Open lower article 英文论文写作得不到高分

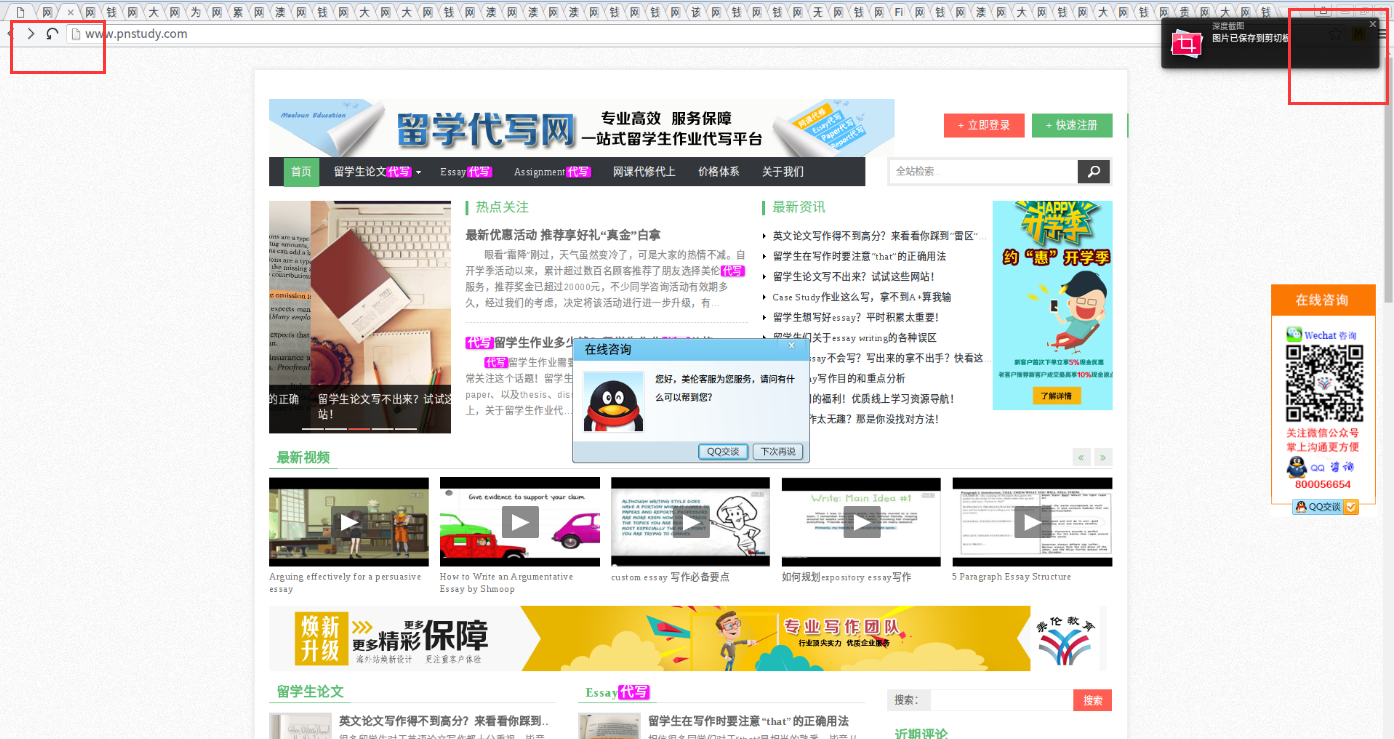tap(444, 721)
